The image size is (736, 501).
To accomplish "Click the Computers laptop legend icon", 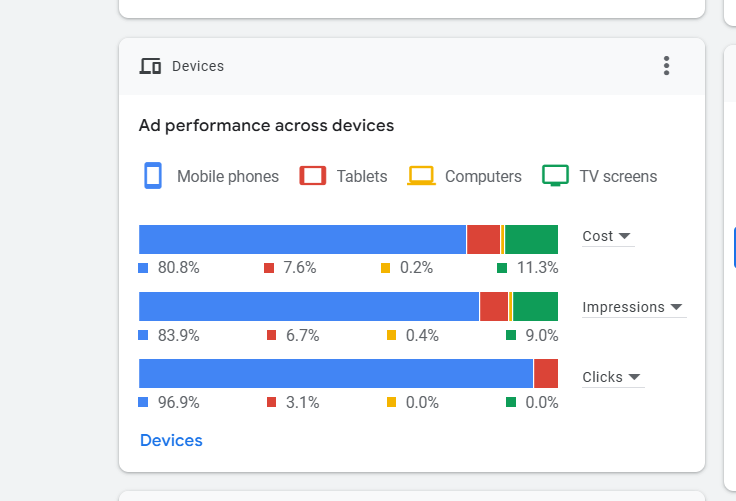I will point(421,176).
